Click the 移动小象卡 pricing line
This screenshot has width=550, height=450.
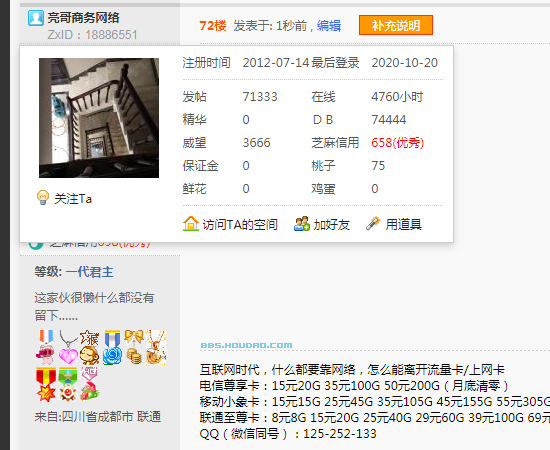click(375, 401)
